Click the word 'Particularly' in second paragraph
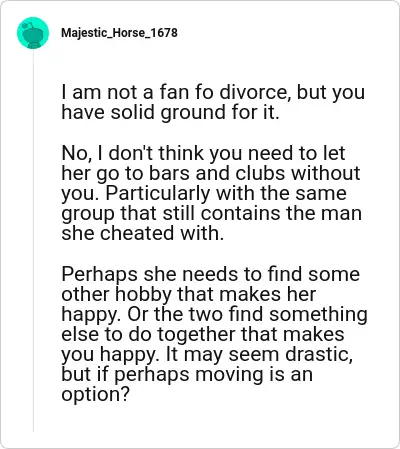 (x=158, y=193)
